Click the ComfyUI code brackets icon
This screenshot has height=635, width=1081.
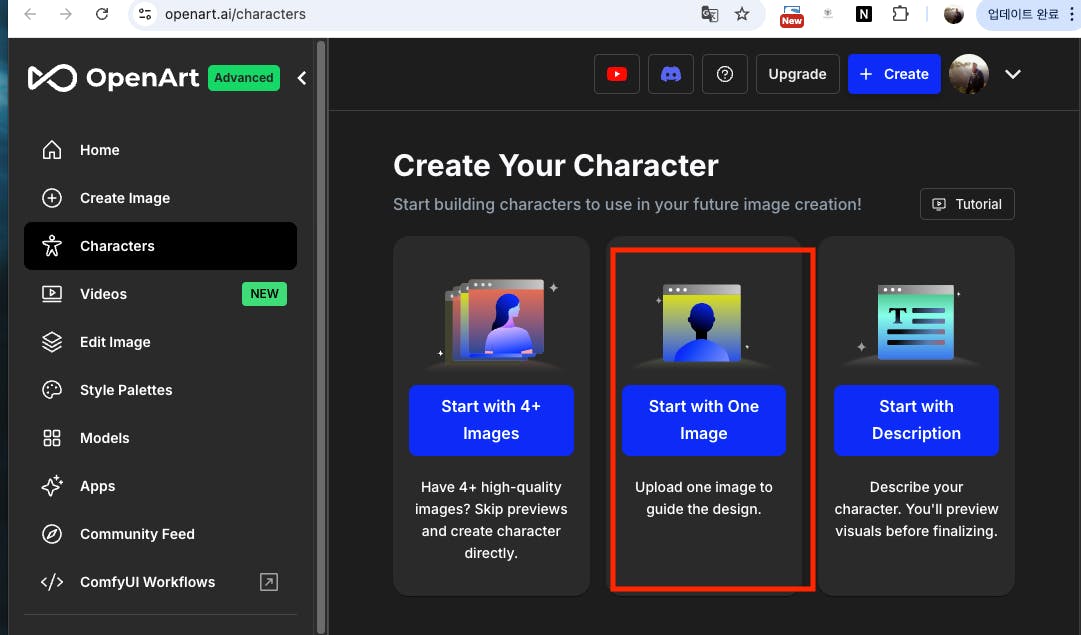[x=52, y=582]
